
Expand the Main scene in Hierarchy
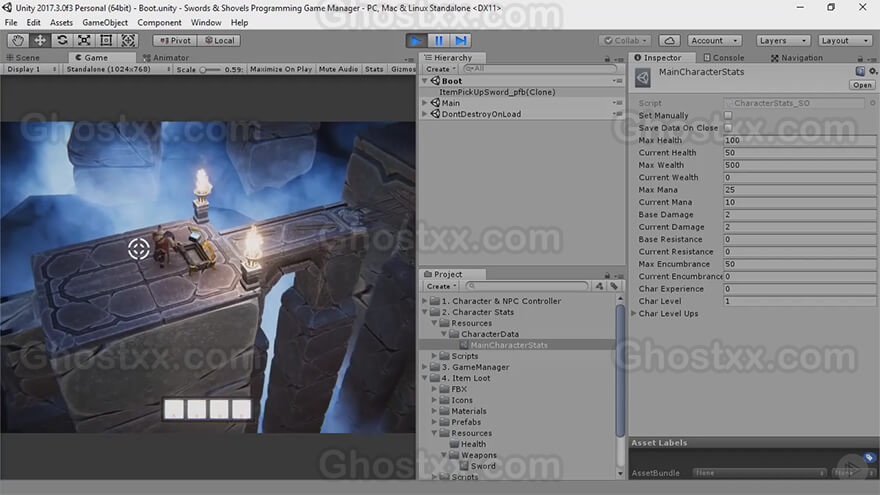(425, 103)
